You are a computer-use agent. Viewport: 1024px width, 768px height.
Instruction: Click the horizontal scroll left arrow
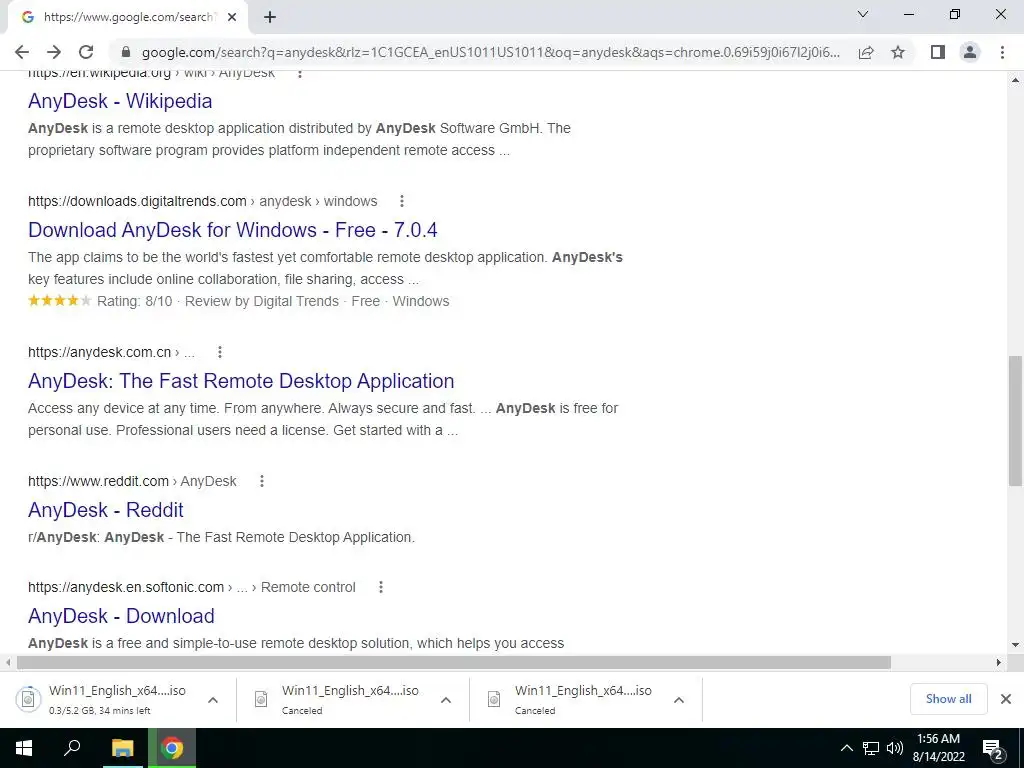click(x=7, y=662)
